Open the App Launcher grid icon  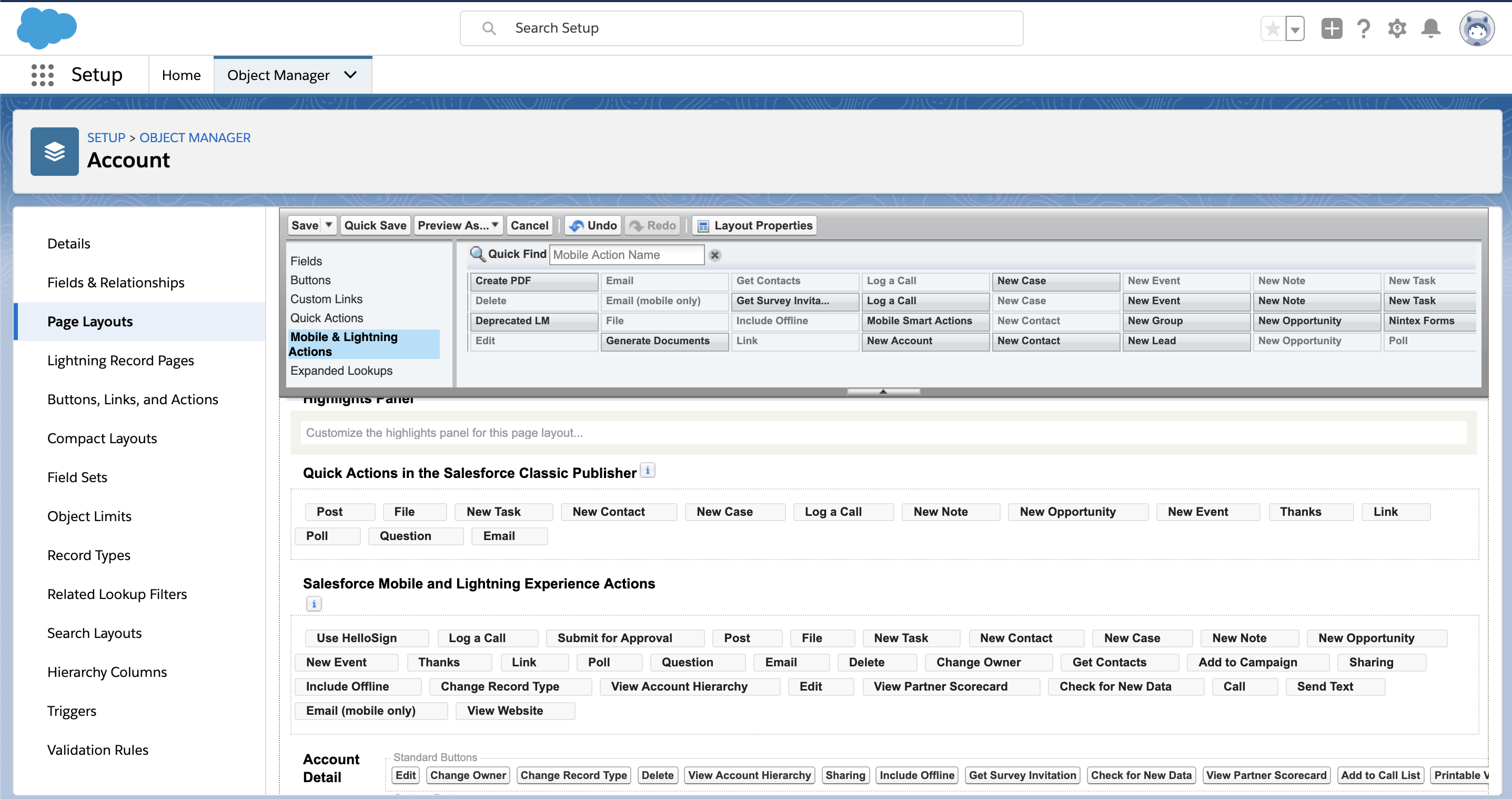[x=42, y=75]
